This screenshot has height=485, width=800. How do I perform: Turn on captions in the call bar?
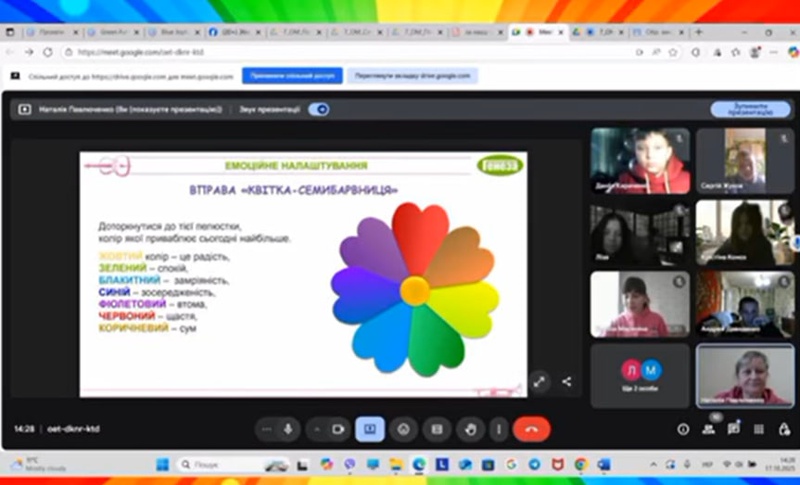436,429
